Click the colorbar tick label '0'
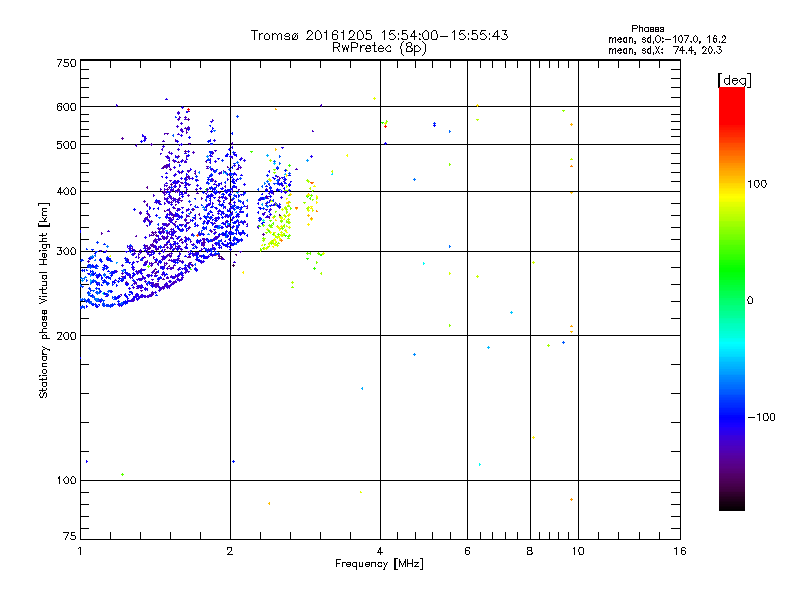The width and height of the screenshot is (800, 600). point(750,300)
